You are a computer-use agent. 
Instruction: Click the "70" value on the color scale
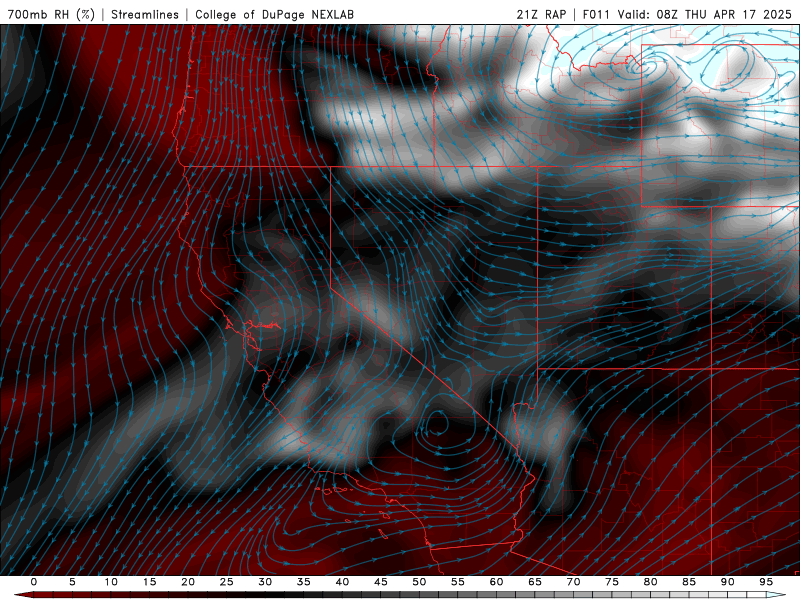coord(573,582)
